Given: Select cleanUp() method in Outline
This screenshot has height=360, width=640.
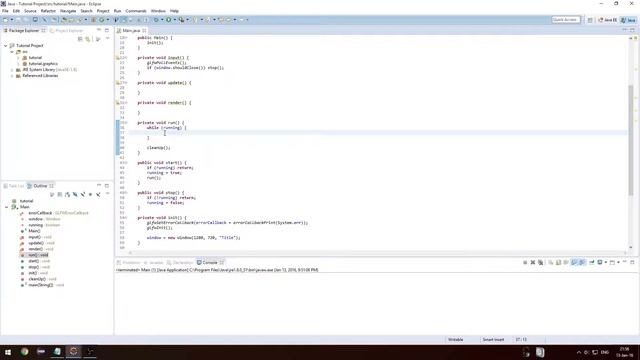Looking at the screenshot, I should click(38, 279).
